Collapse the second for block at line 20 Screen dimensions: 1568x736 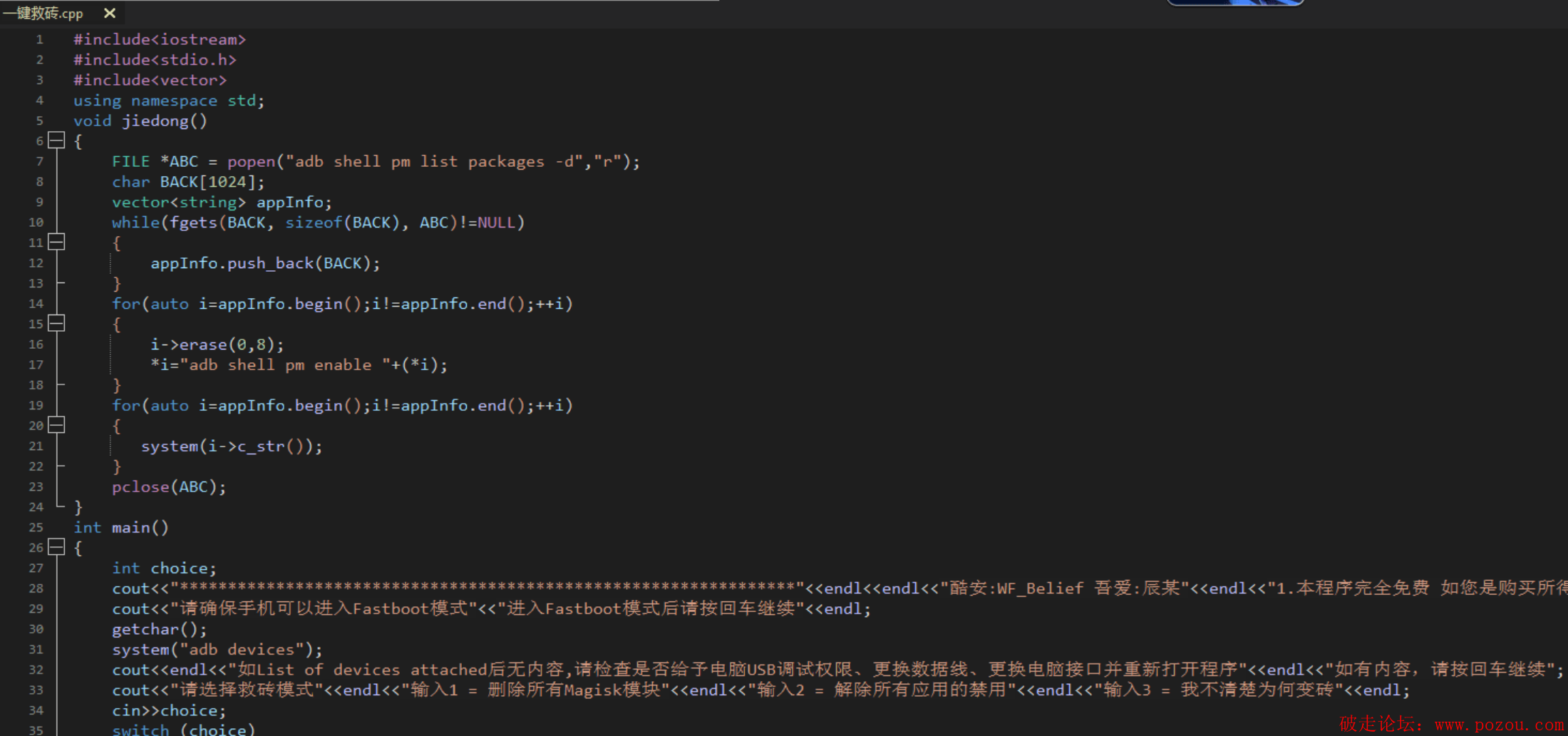tap(56, 425)
